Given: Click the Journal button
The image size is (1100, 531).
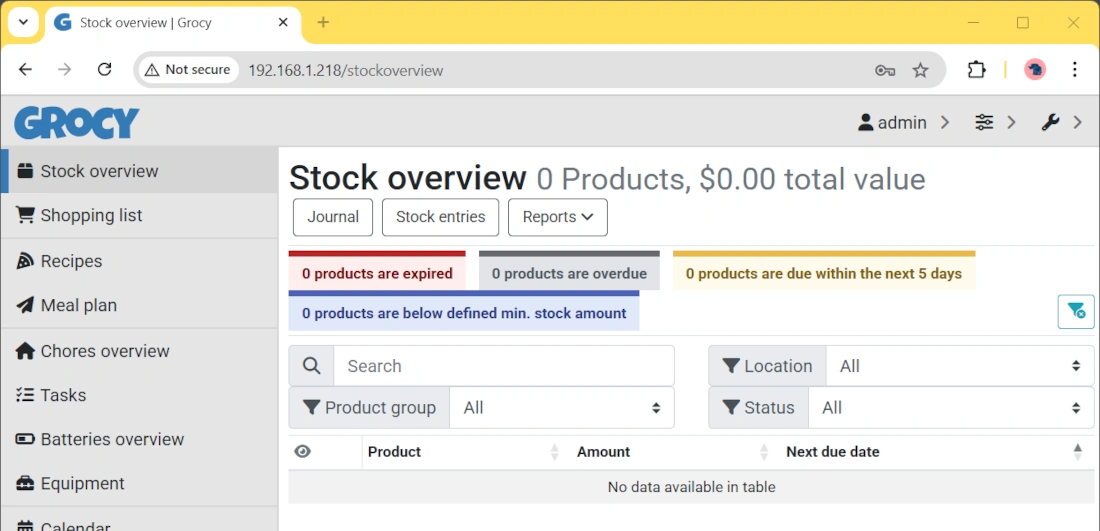Looking at the screenshot, I should (333, 217).
